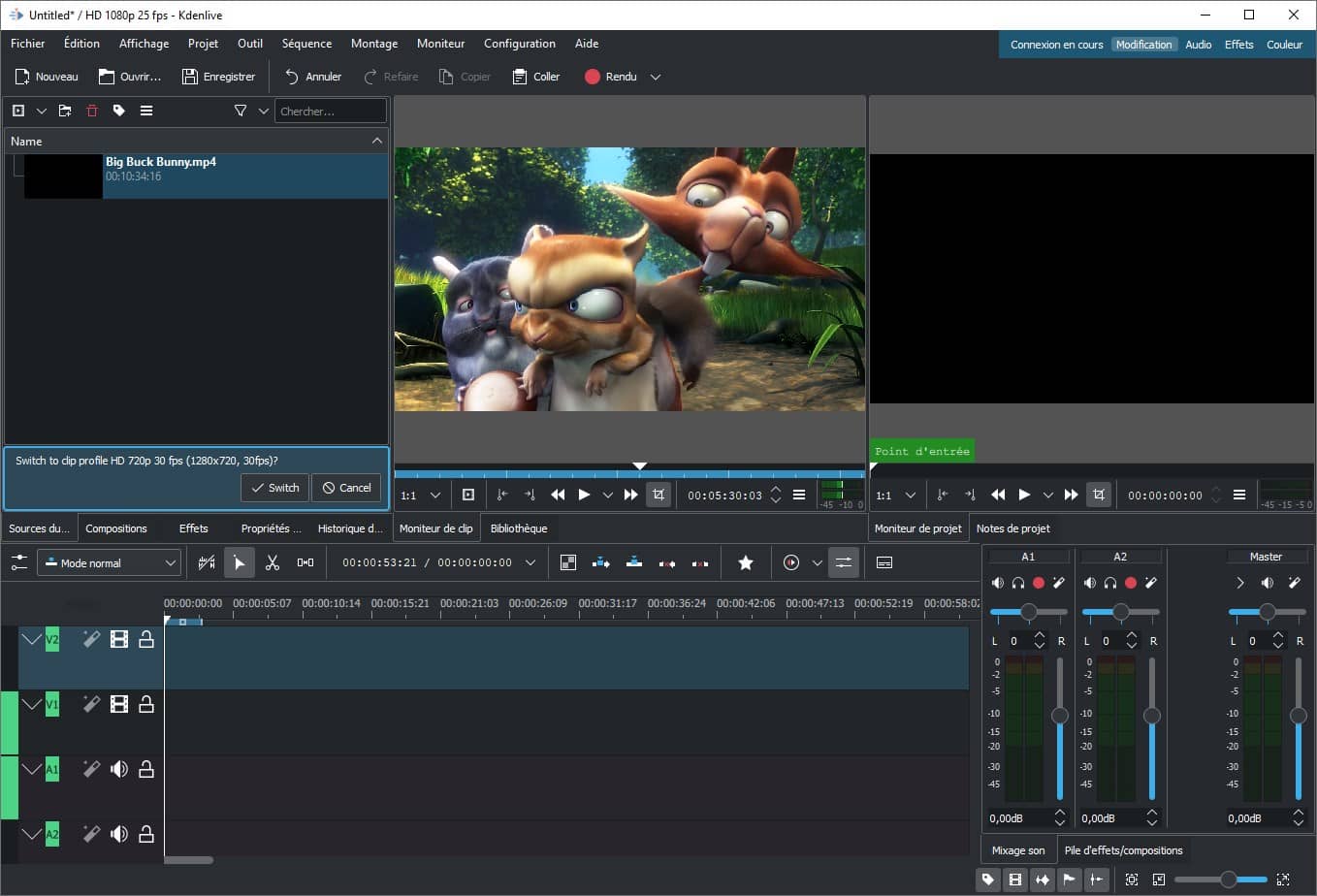Select the razor scissors tool in timeline toolbar
The height and width of the screenshot is (896, 1317).
click(273, 562)
